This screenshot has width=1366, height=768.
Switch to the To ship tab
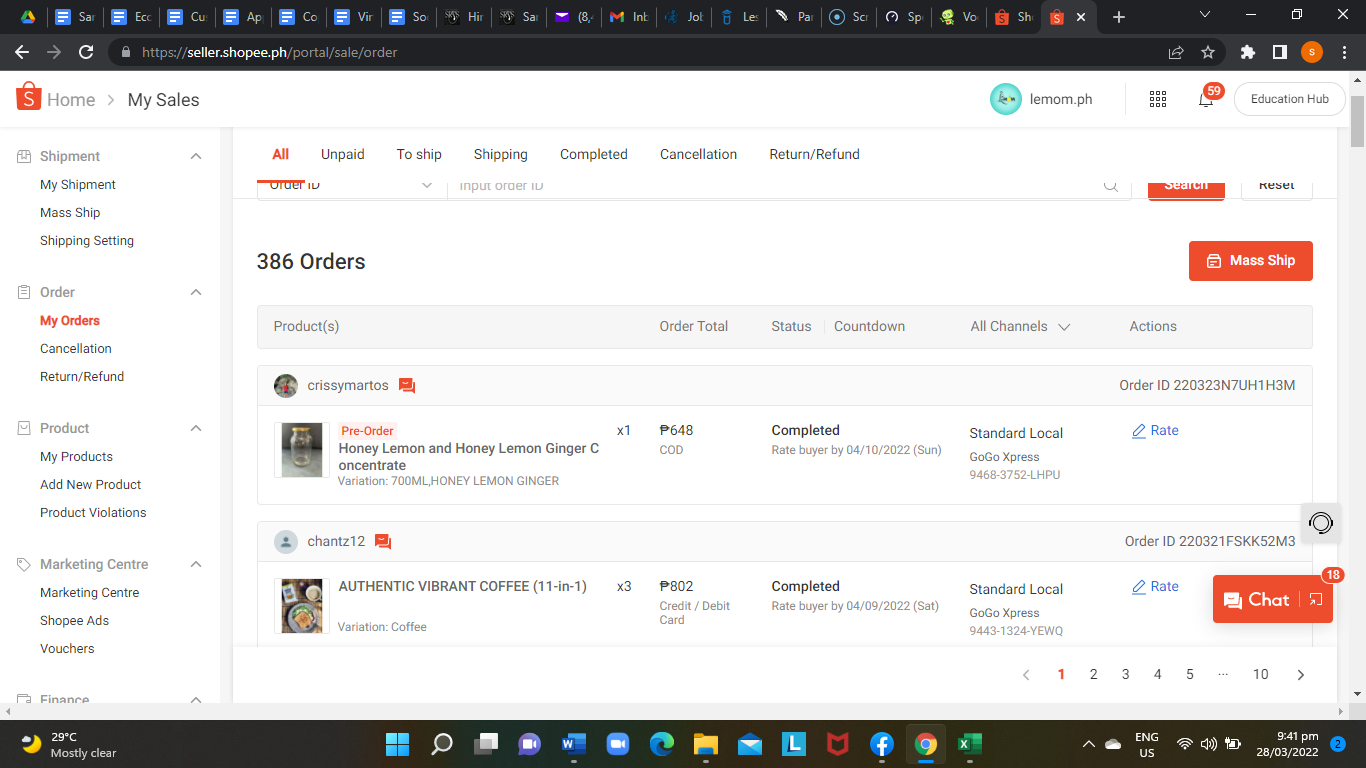pos(419,154)
